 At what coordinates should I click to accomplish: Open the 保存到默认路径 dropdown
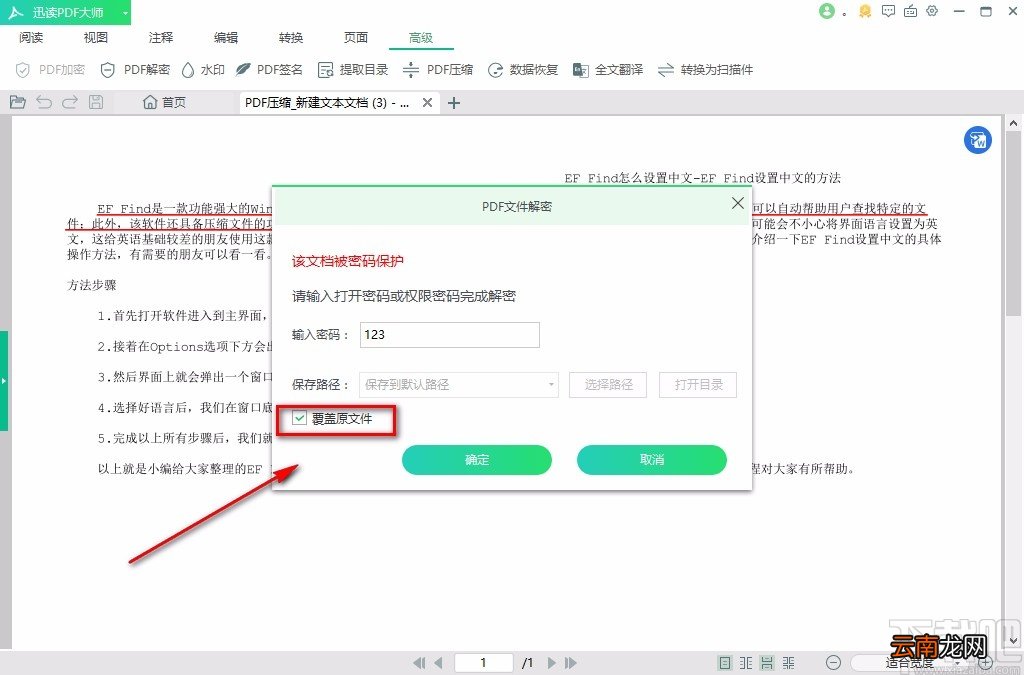(x=459, y=385)
